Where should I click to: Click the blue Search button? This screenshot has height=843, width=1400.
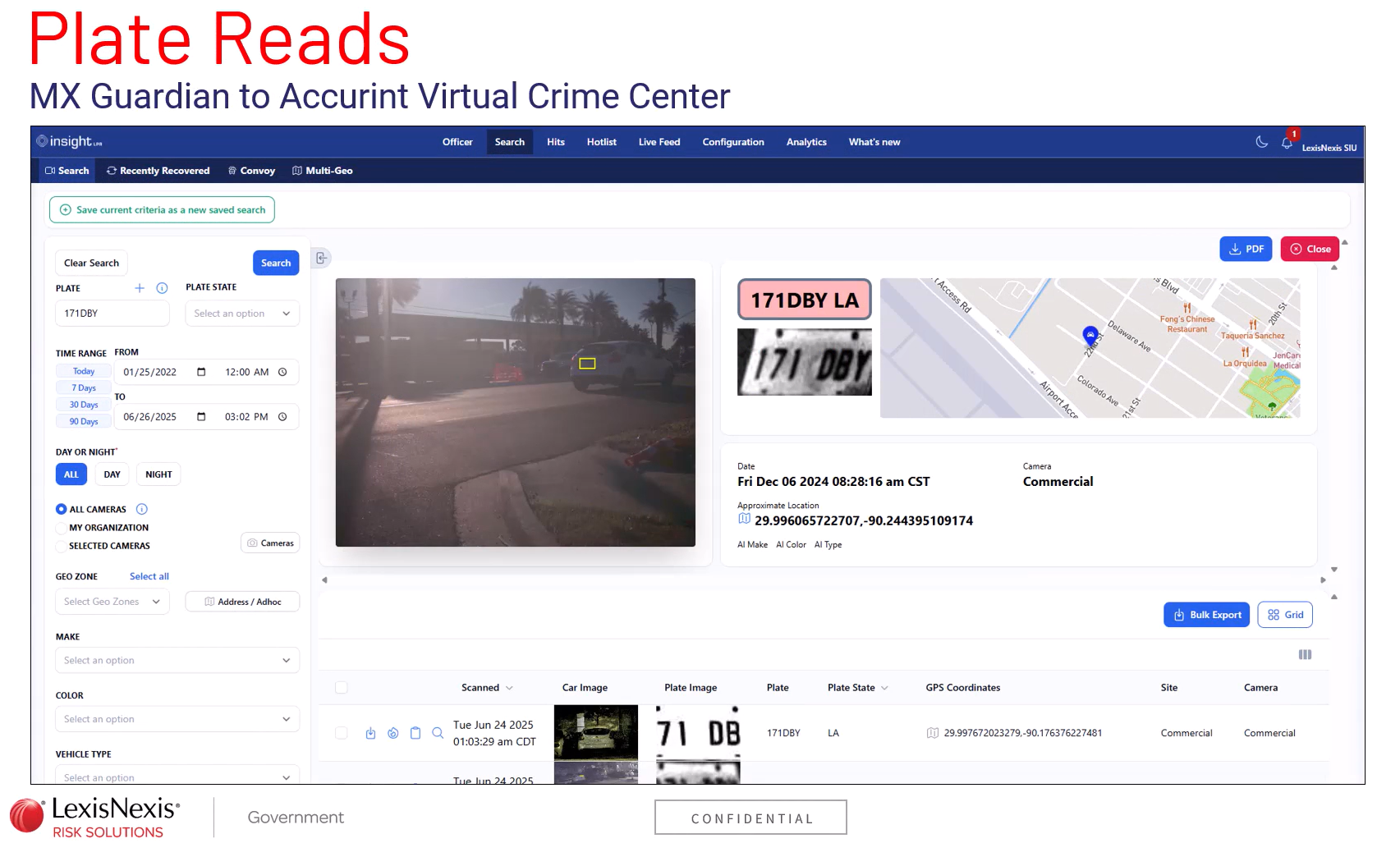pyautogui.click(x=276, y=263)
